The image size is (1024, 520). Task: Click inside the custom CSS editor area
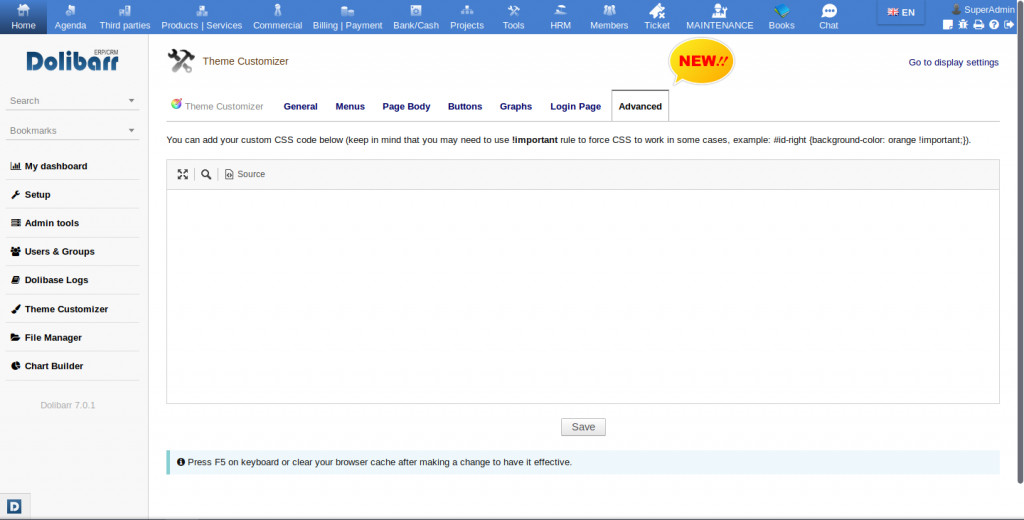583,297
